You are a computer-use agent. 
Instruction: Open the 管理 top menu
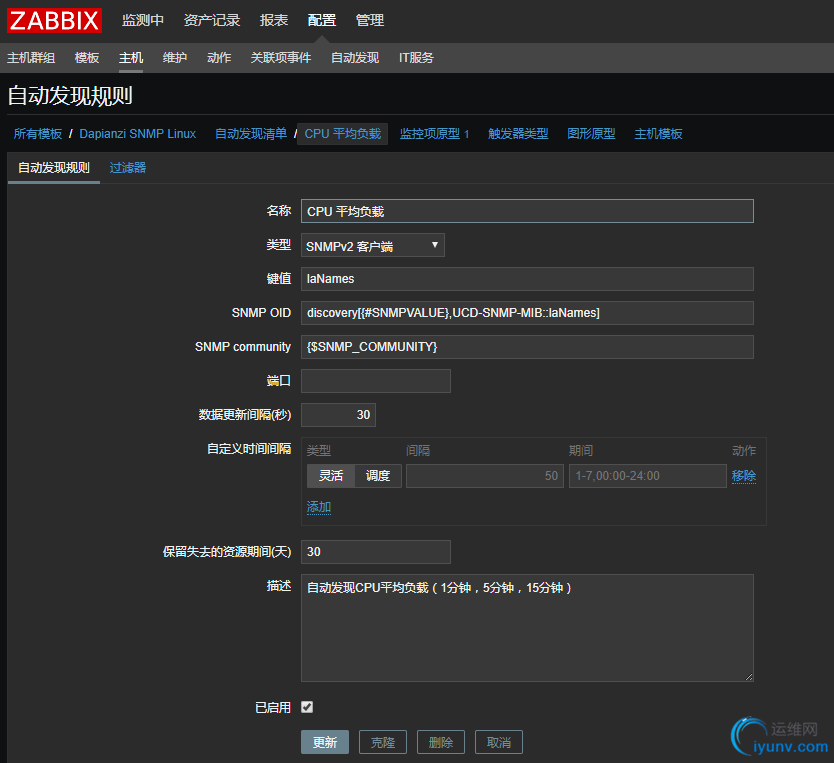(370, 20)
